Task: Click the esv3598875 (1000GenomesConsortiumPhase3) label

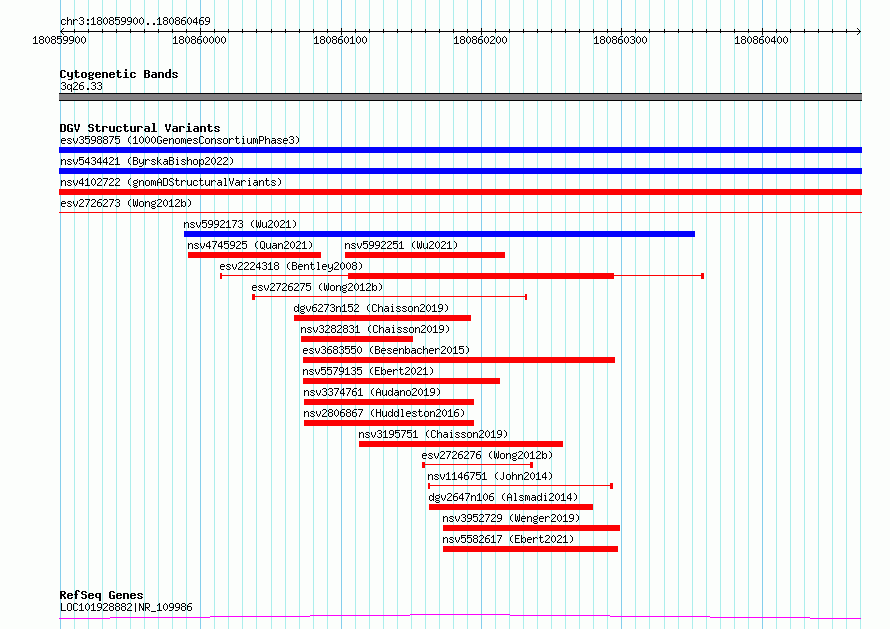Action: (180, 140)
